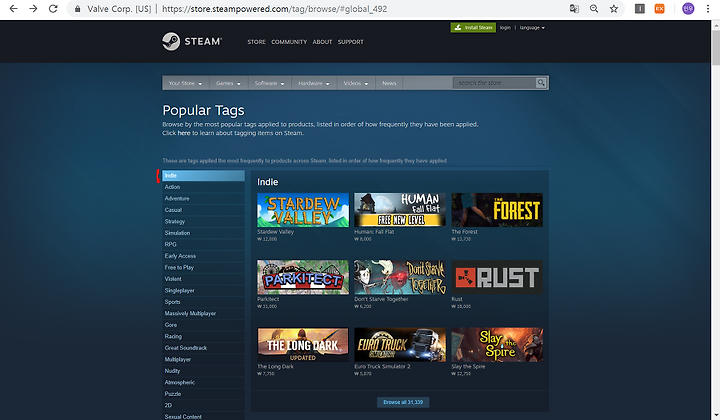
Task: Select the Multiplayer tag
Action: point(203,359)
